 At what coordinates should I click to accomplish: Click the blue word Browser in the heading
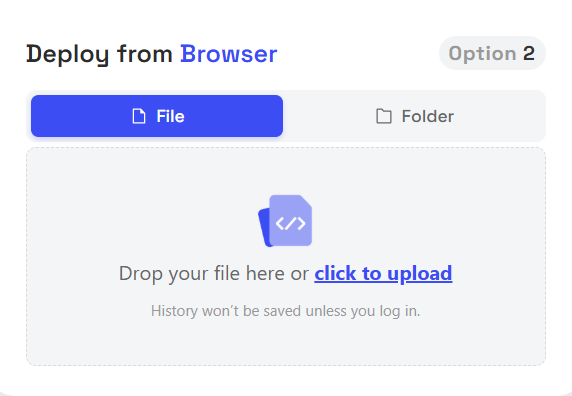(229, 54)
